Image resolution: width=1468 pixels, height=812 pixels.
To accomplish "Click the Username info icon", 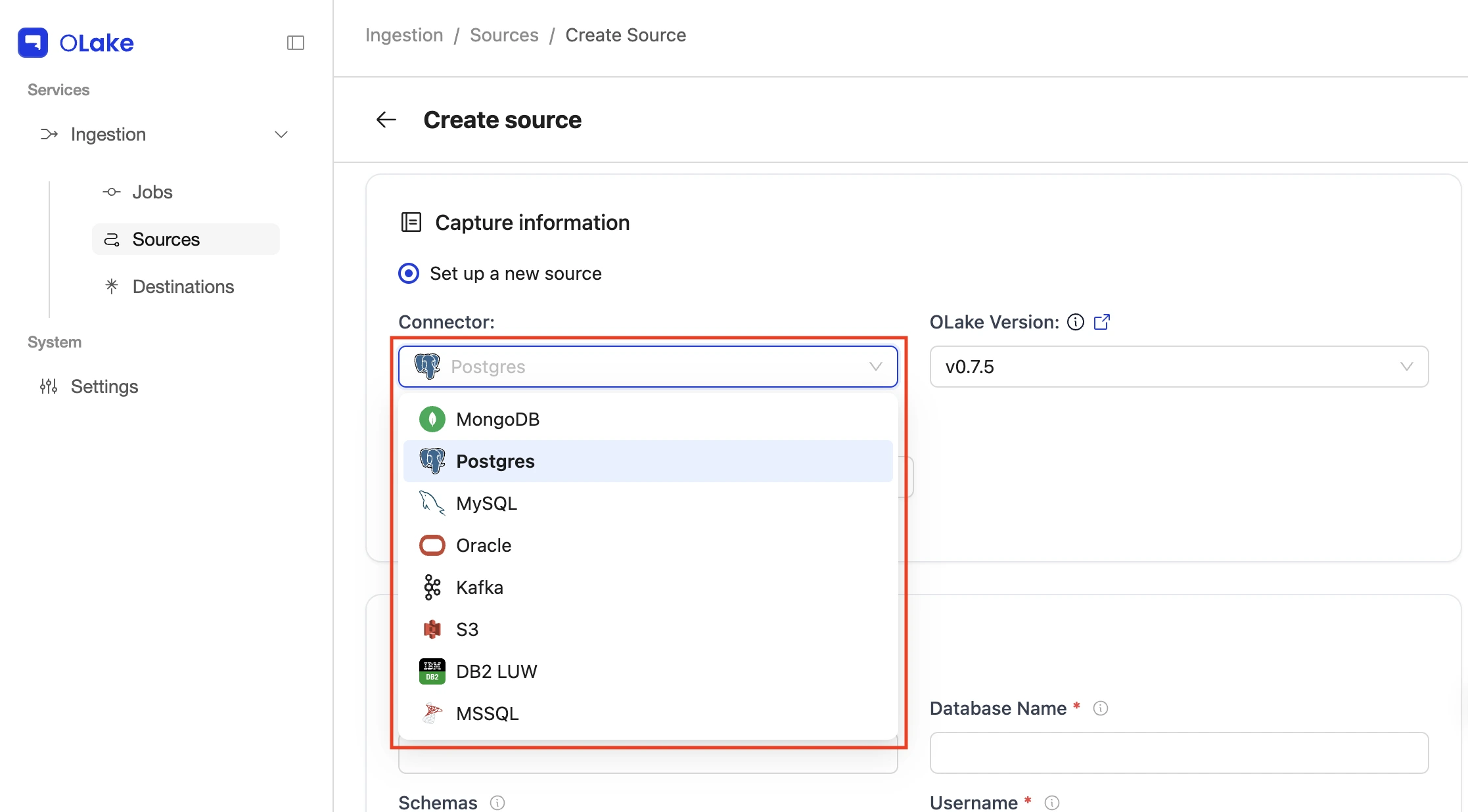I will 1052,803.
